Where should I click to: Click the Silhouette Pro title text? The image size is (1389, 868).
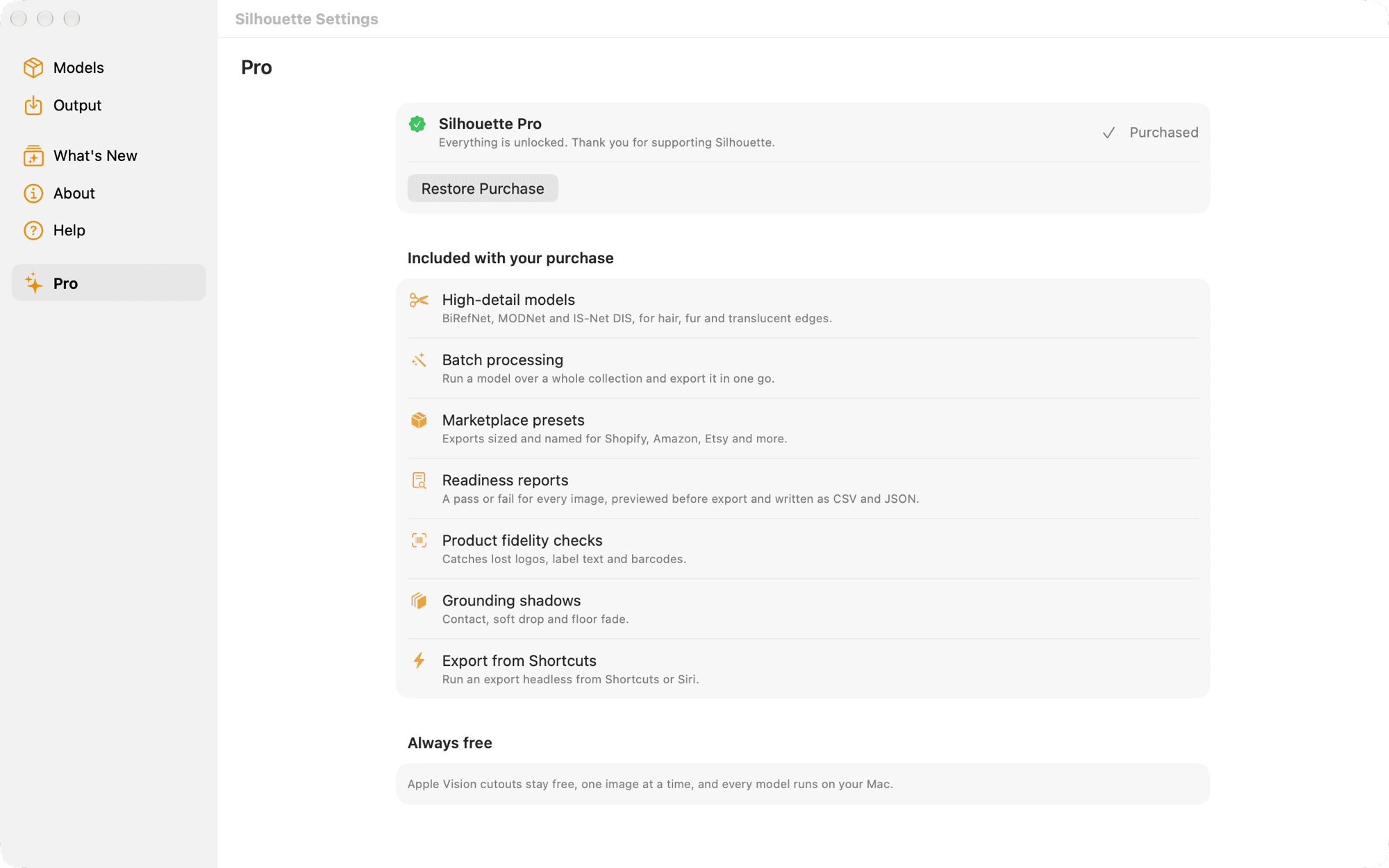(x=490, y=124)
